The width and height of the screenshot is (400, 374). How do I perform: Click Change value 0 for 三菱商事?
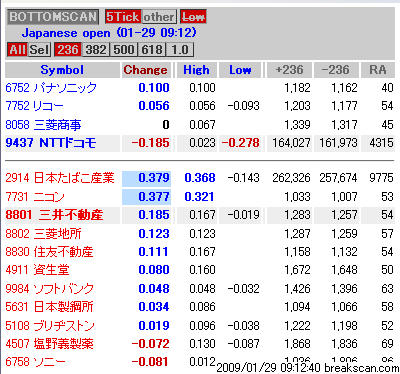pos(166,125)
